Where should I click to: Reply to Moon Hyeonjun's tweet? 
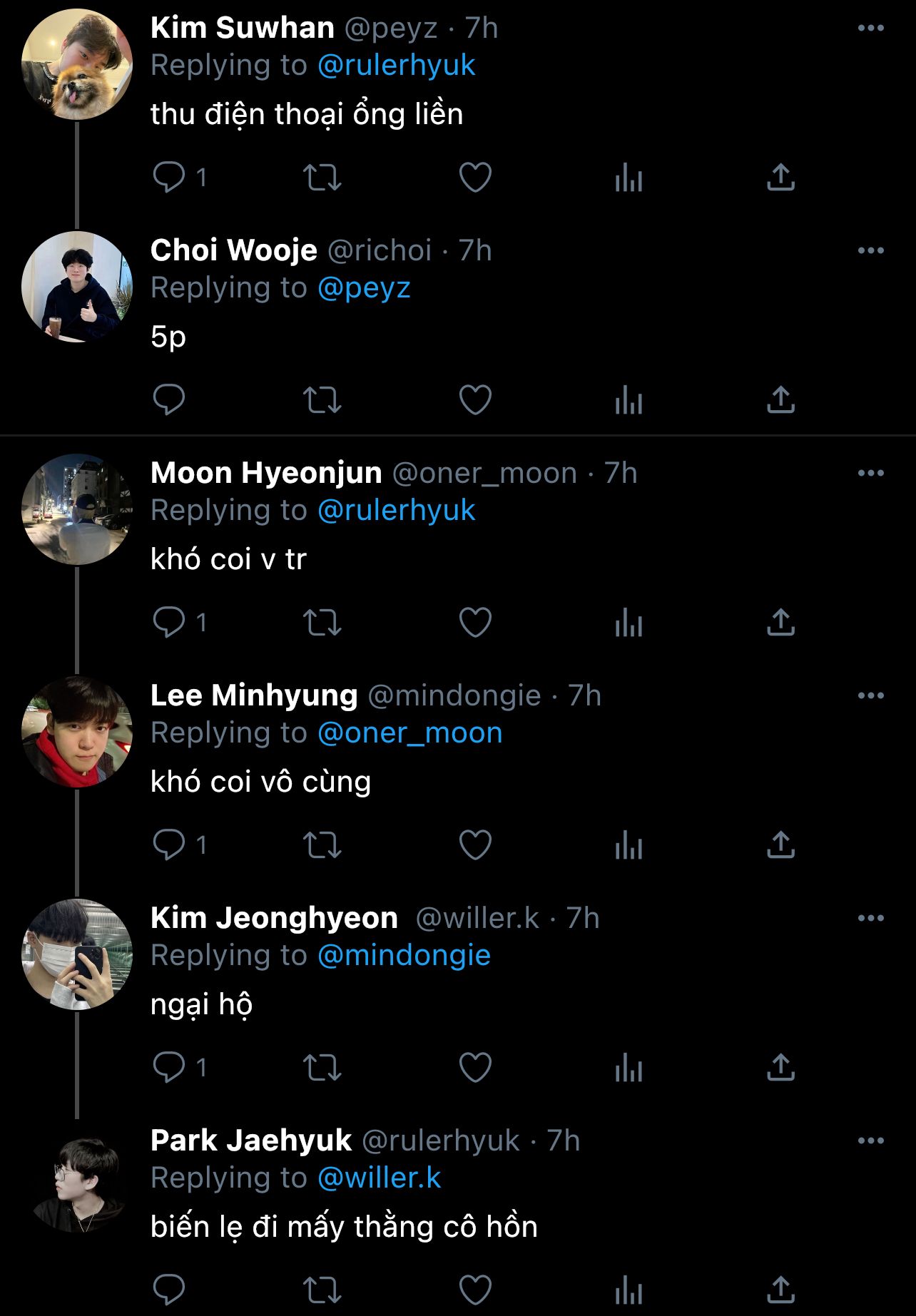pyautogui.click(x=169, y=622)
